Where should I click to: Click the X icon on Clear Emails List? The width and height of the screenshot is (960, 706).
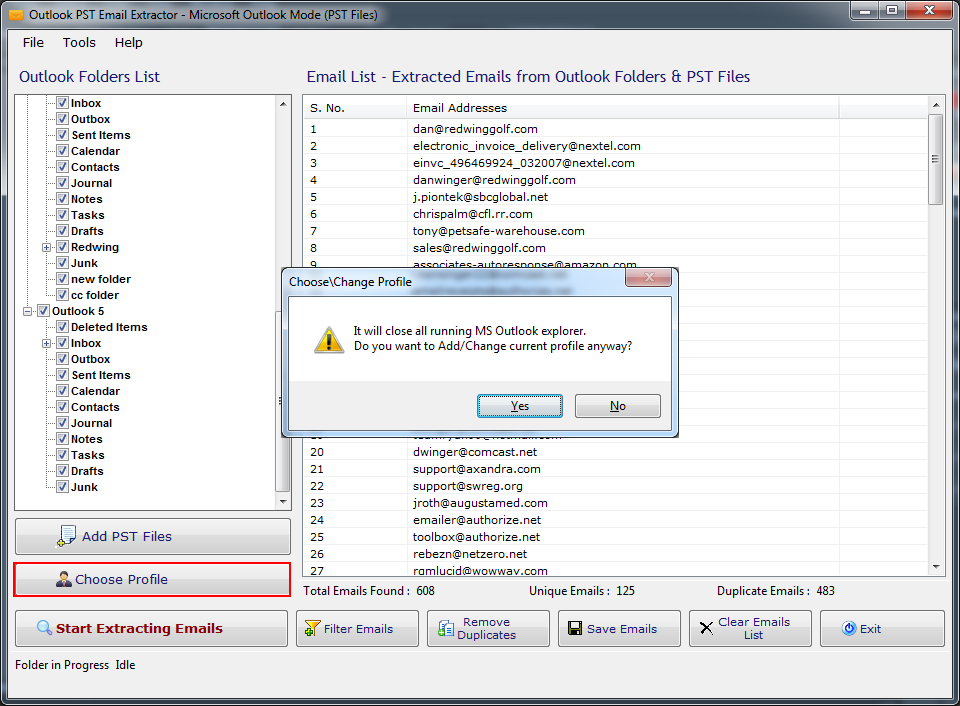707,628
